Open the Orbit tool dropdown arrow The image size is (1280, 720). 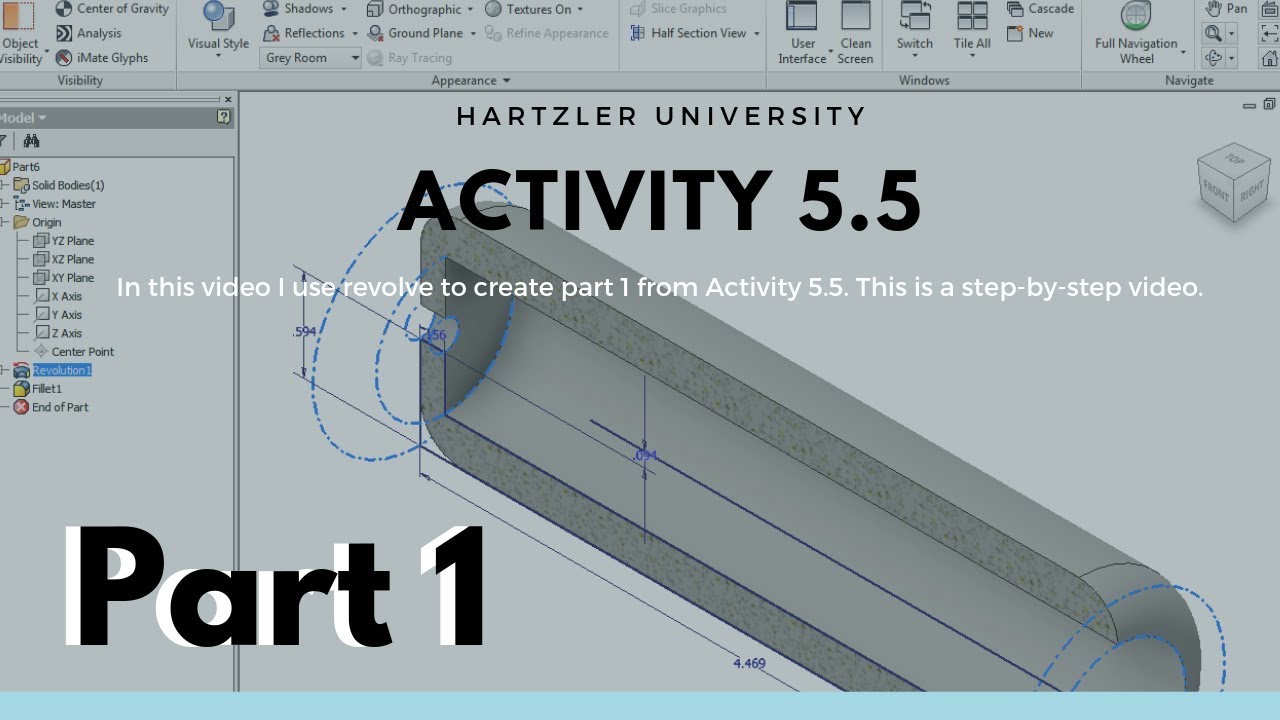[1231, 59]
